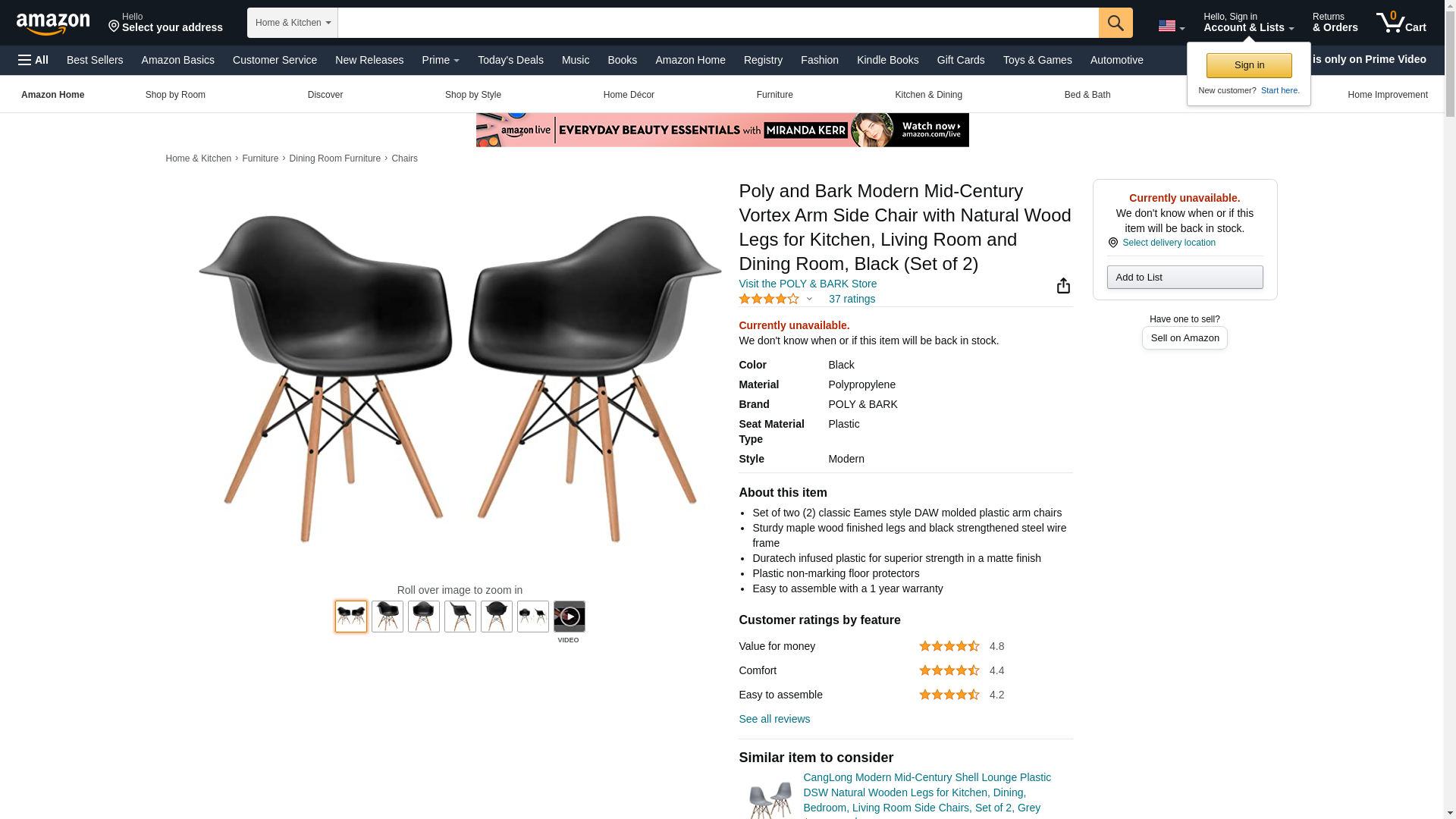The image size is (1456, 819).
Task: Click the delivery location pin icon
Action: click(1112, 243)
